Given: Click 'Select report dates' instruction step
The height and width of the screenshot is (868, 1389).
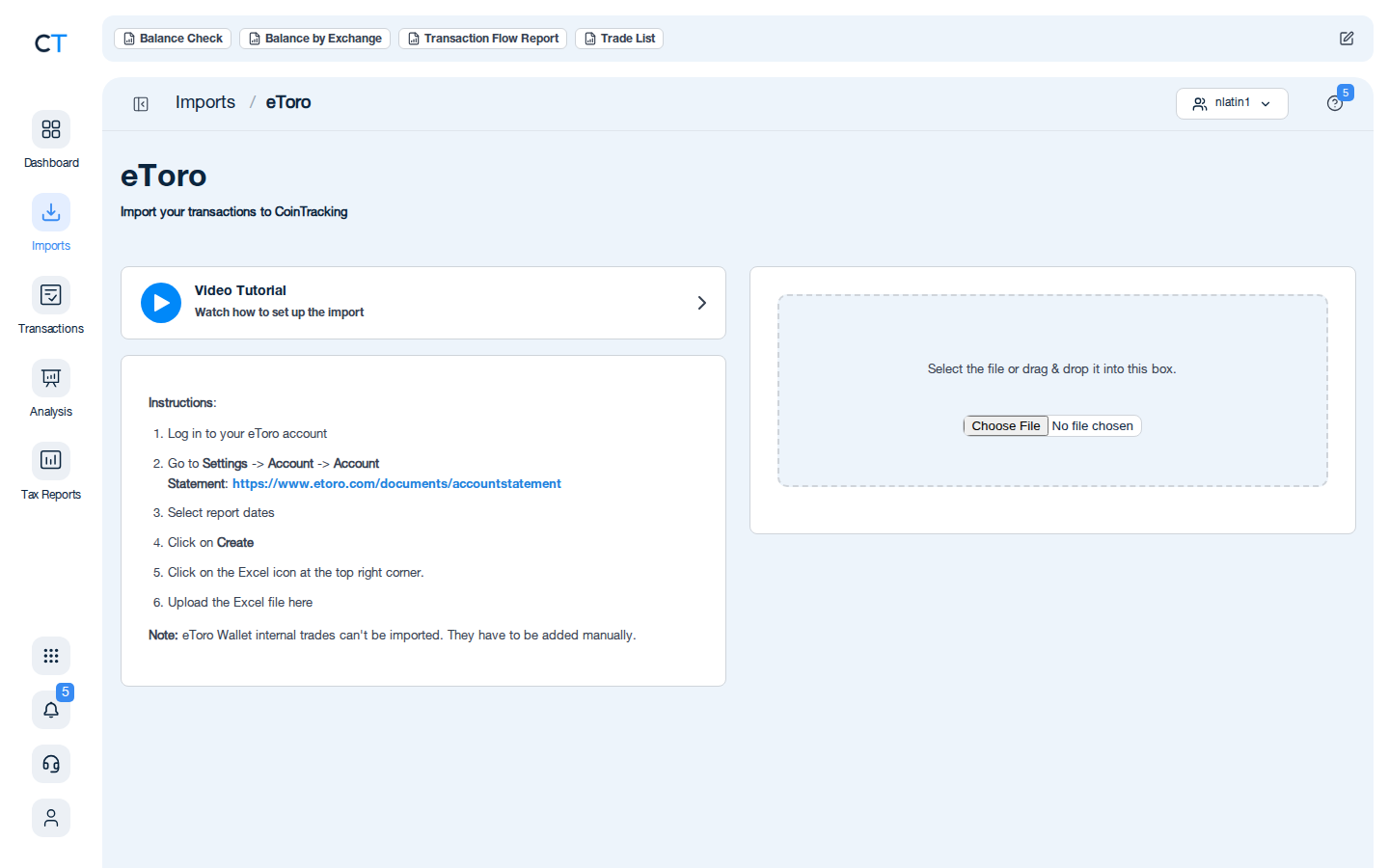Looking at the screenshot, I should (x=221, y=513).
